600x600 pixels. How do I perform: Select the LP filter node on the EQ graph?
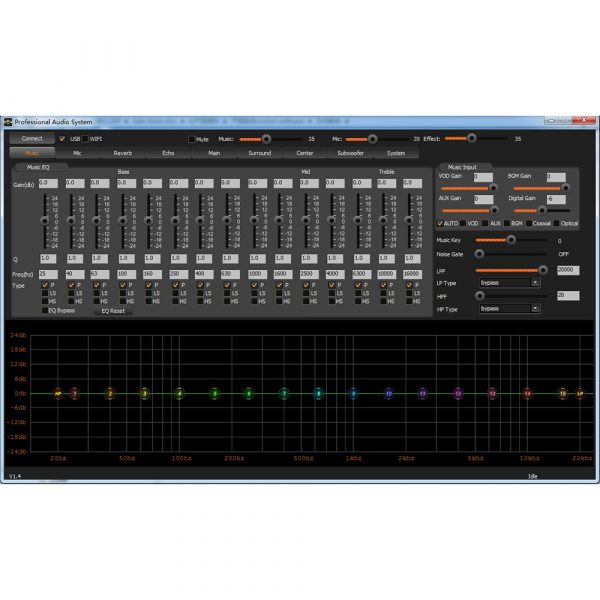point(580,394)
